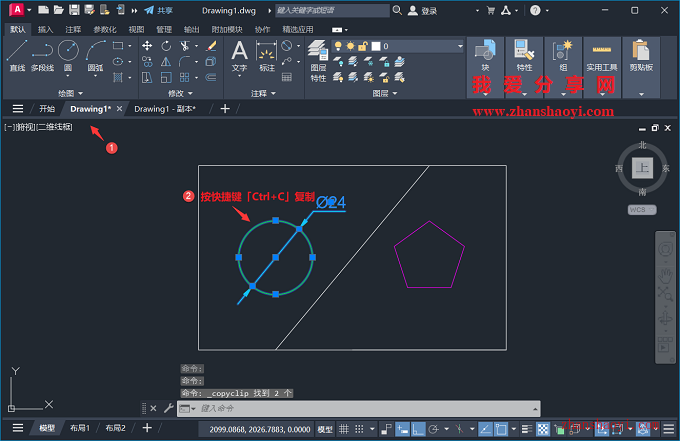Switch to the 视图 (View) ribbon tab
The image size is (680, 441).
[x=136, y=29]
